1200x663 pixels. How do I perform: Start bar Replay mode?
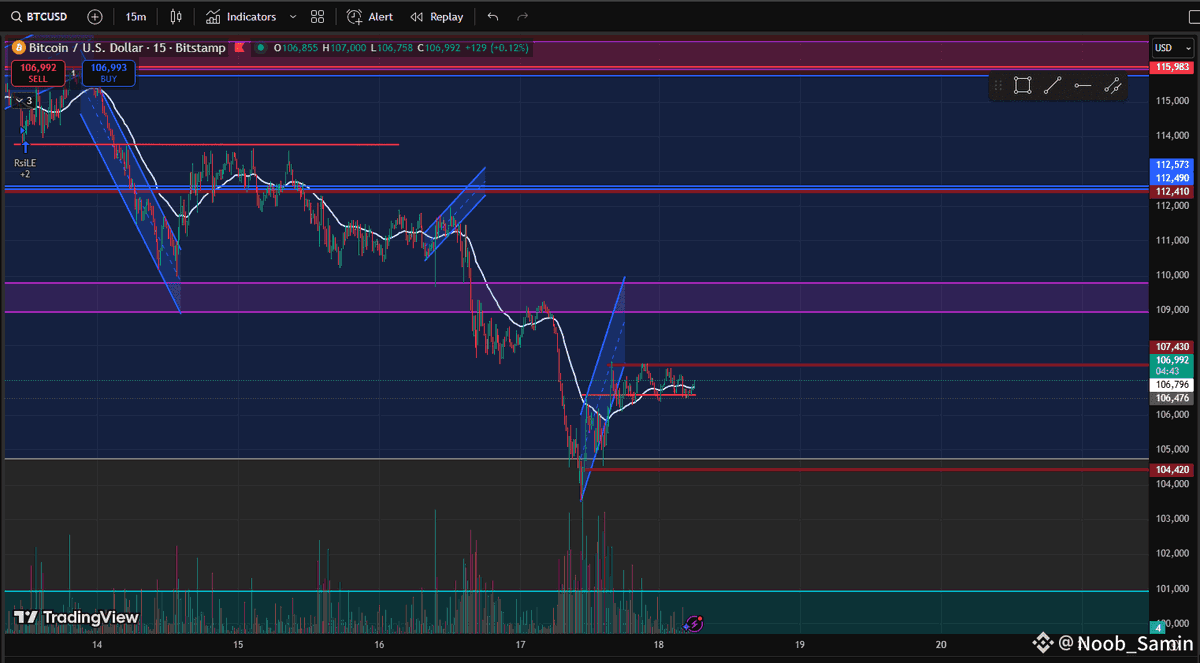(x=437, y=17)
